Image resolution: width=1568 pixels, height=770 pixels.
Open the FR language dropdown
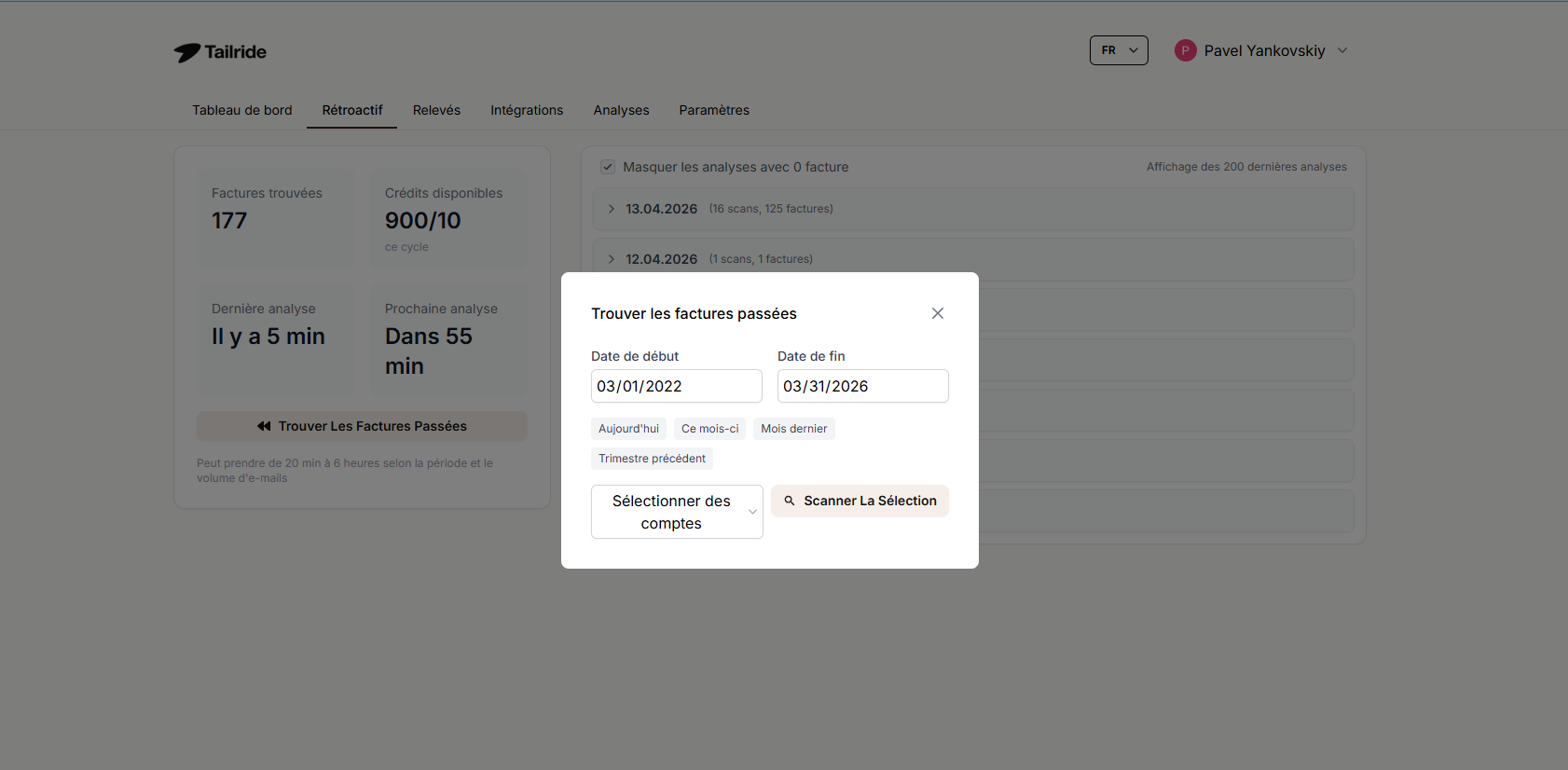pyautogui.click(x=1119, y=50)
